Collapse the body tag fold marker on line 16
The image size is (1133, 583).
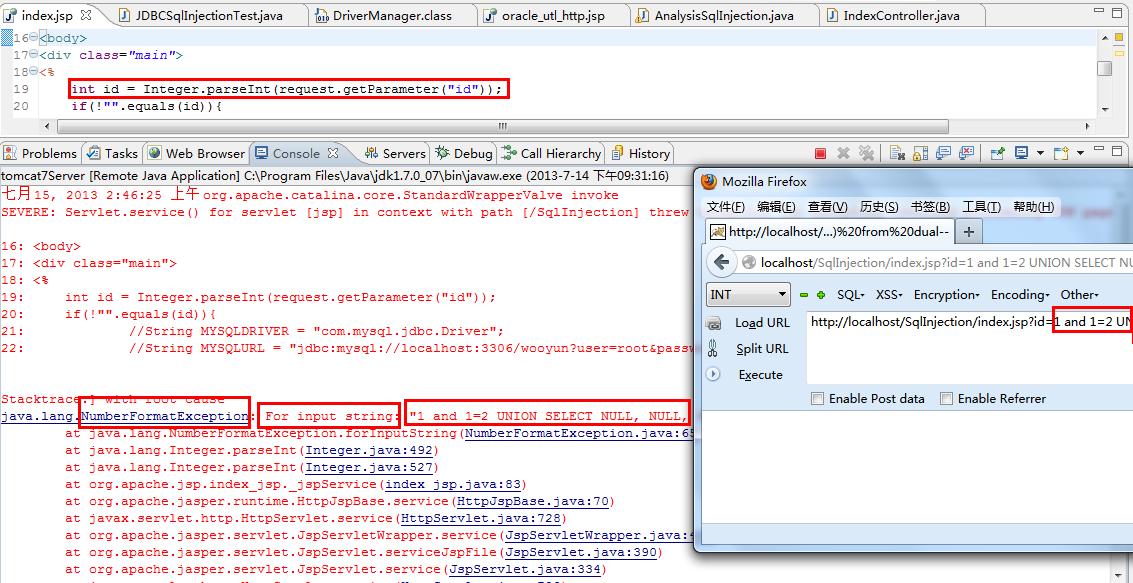[34, 38]
